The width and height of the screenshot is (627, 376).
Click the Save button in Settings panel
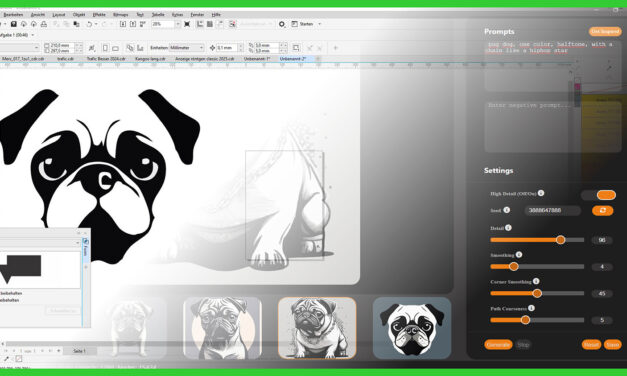[x=613, y=344]
